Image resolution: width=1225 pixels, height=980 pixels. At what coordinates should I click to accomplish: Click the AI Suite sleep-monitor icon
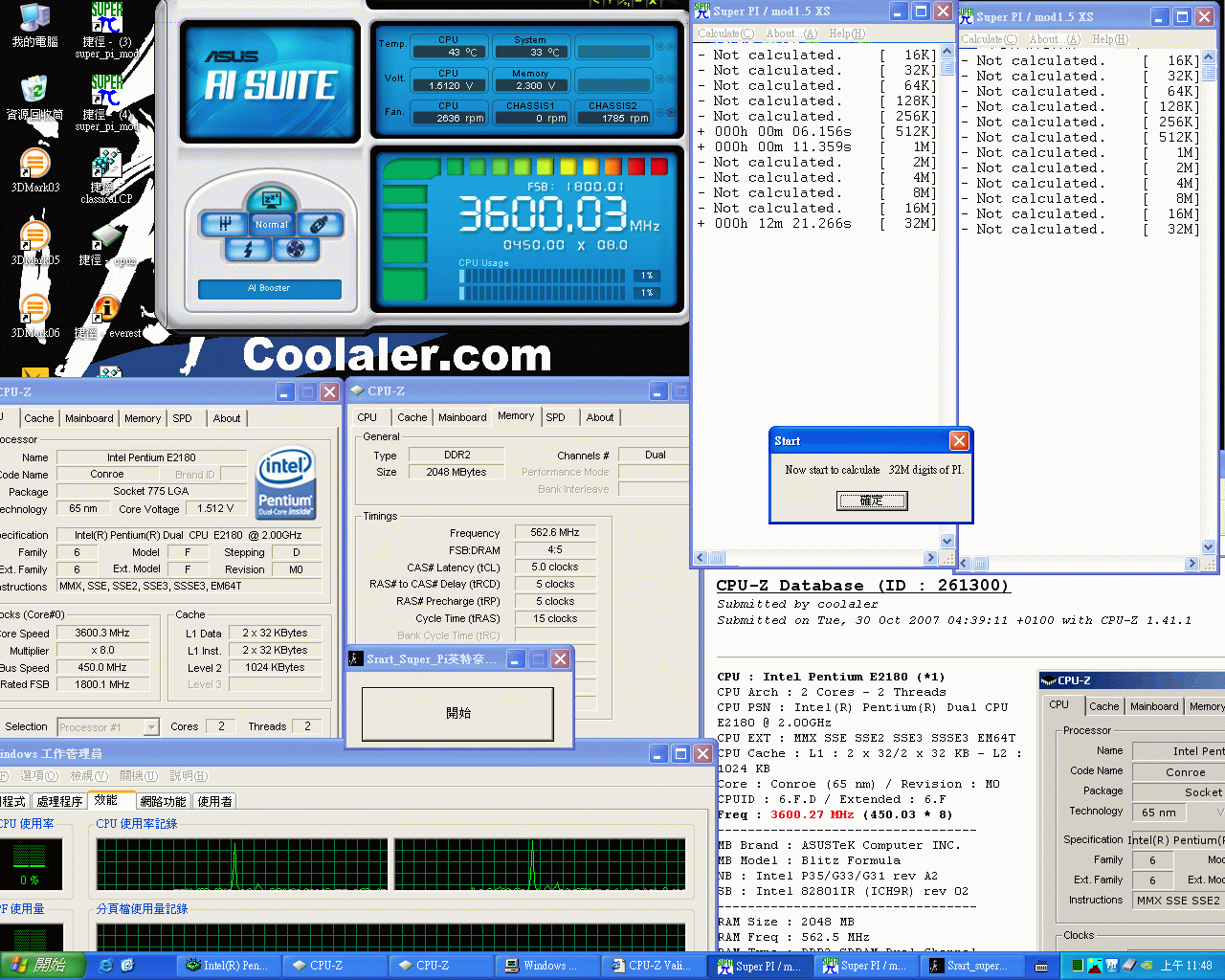coord(271,199)
